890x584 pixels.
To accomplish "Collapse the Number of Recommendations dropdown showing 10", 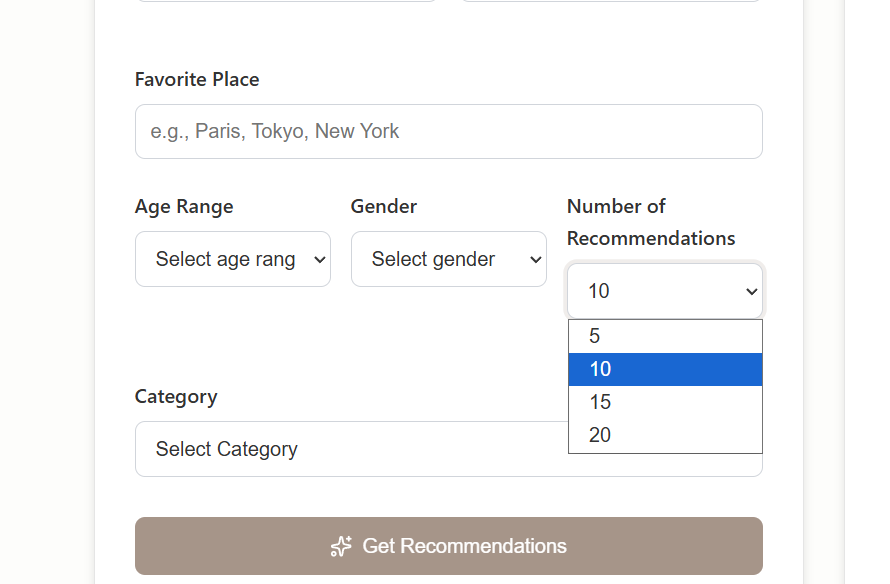I will tap(664, 292).
